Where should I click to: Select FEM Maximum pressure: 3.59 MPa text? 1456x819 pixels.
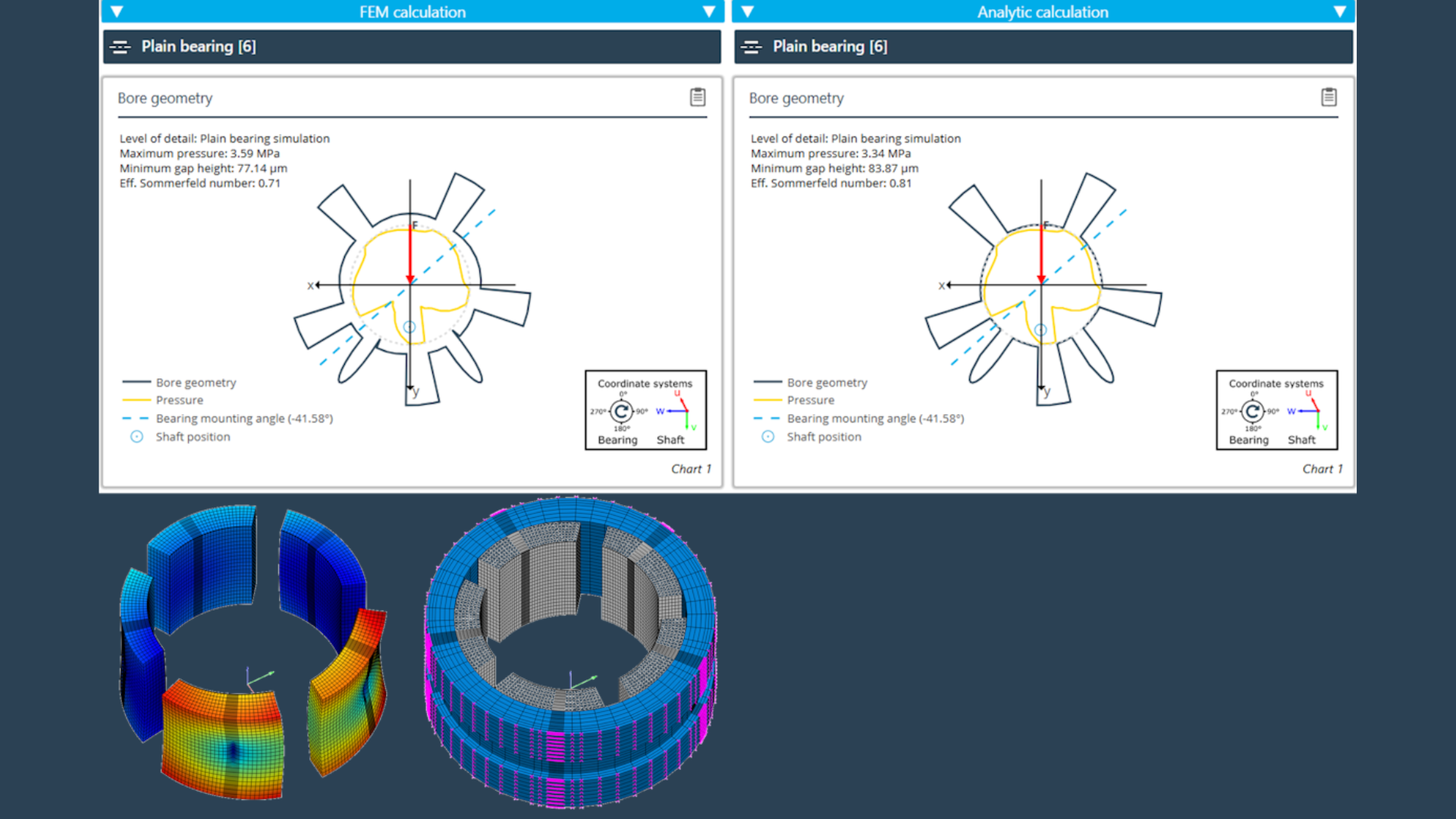(199, 153)
